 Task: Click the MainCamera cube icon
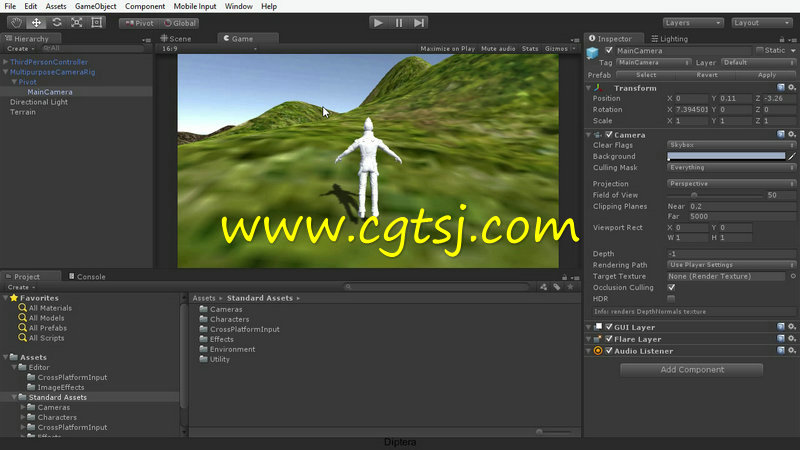coord(592,53)
